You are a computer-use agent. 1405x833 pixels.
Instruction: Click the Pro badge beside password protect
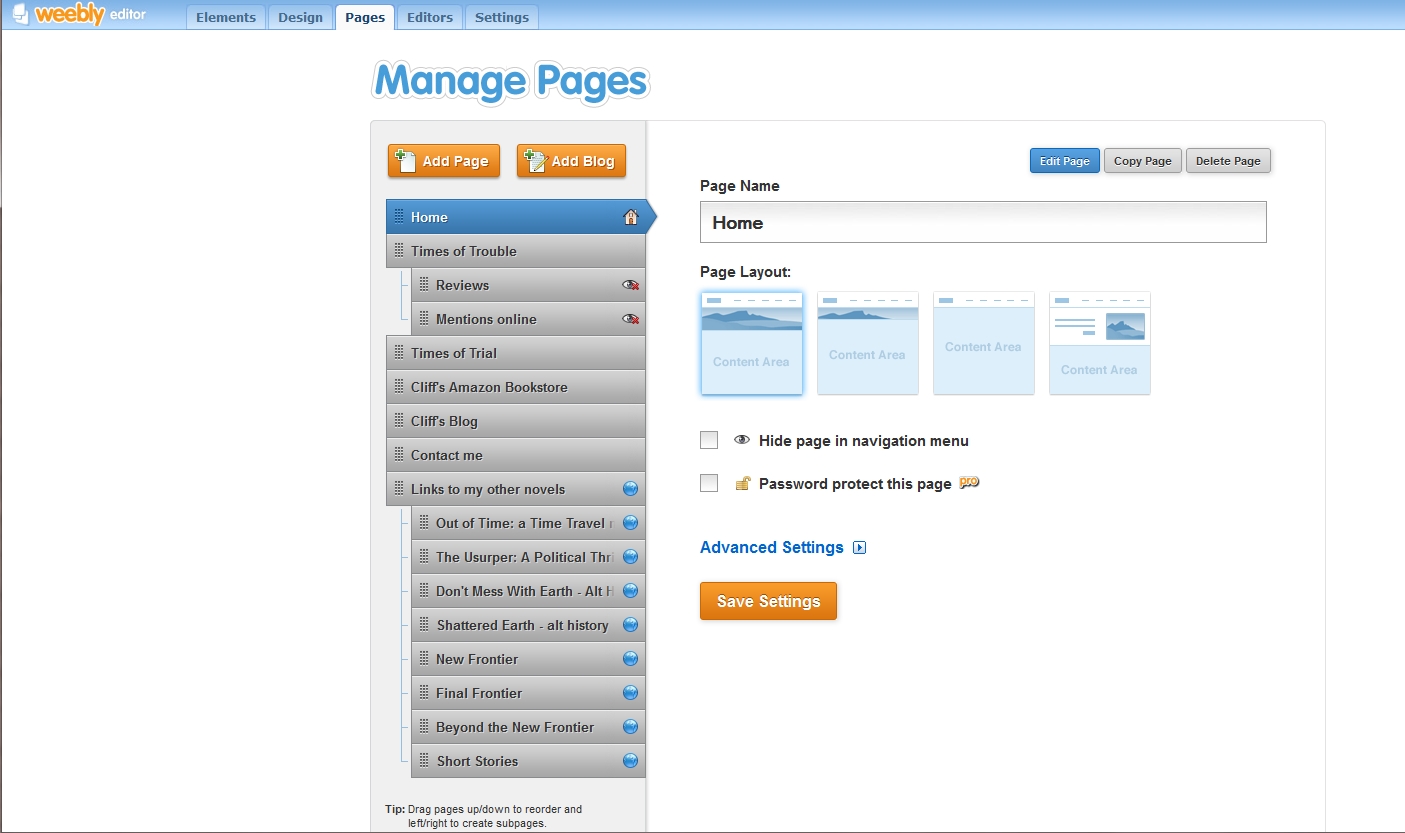click(968, 483)
